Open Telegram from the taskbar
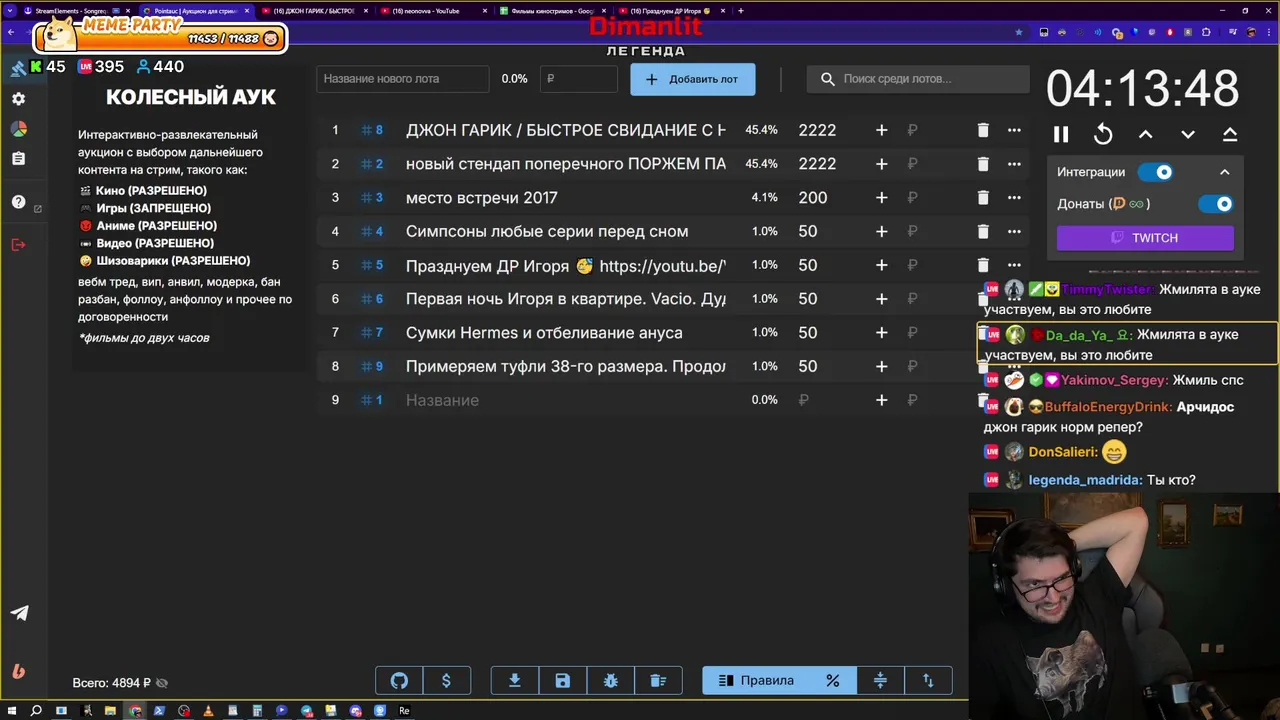 point(306,711)
